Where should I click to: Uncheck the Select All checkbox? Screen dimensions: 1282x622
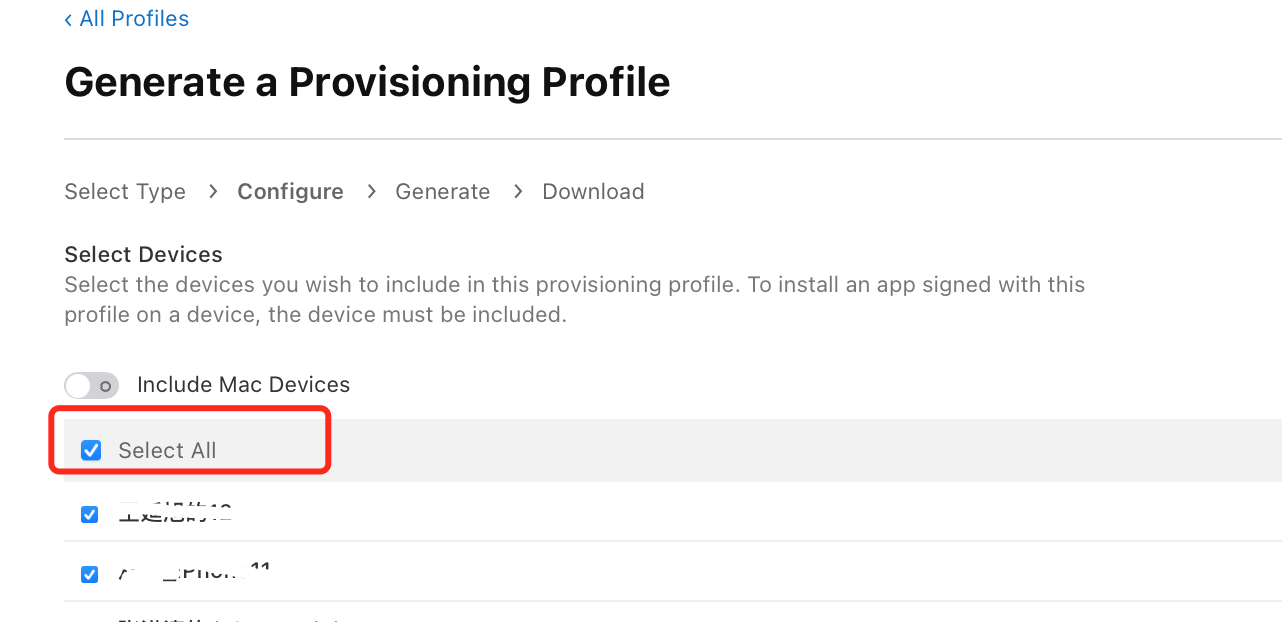pos(91,451)
